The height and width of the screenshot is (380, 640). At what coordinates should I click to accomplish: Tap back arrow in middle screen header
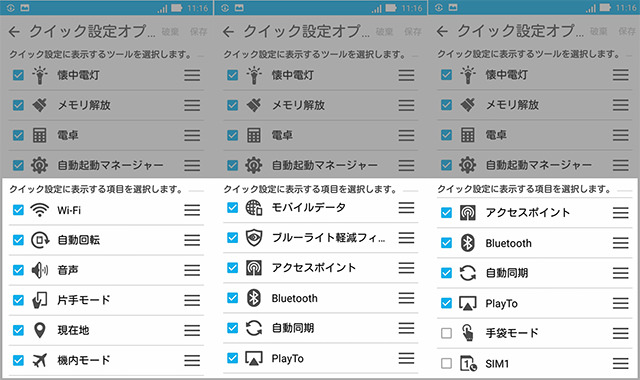[229, 32]
